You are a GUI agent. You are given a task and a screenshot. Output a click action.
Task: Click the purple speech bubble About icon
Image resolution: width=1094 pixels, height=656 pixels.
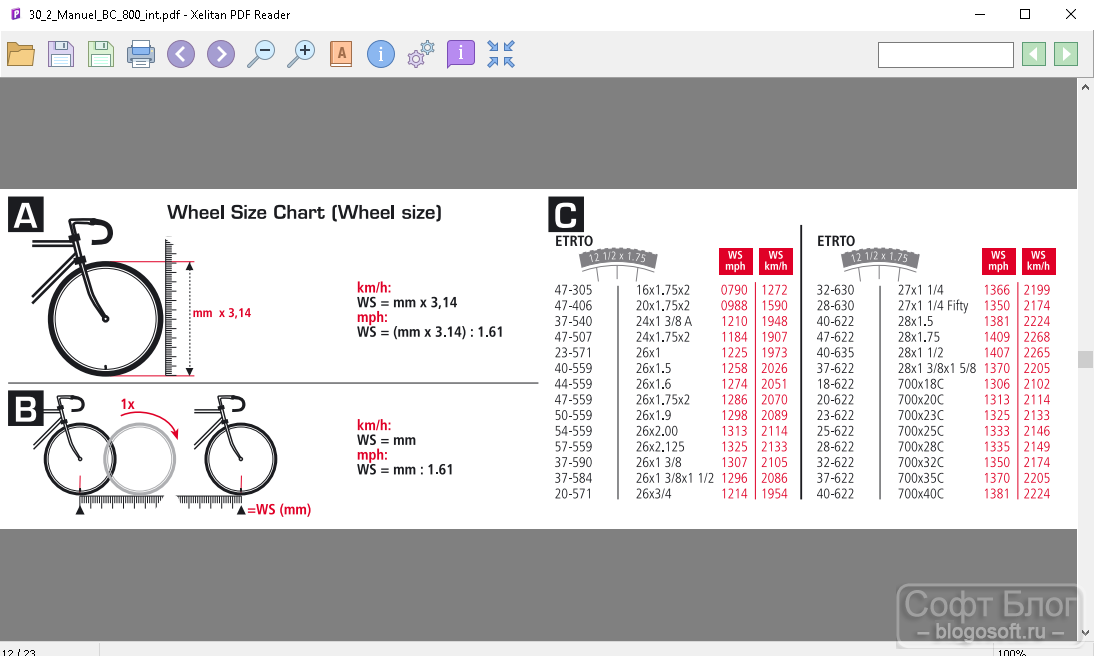tap(460, 54)
